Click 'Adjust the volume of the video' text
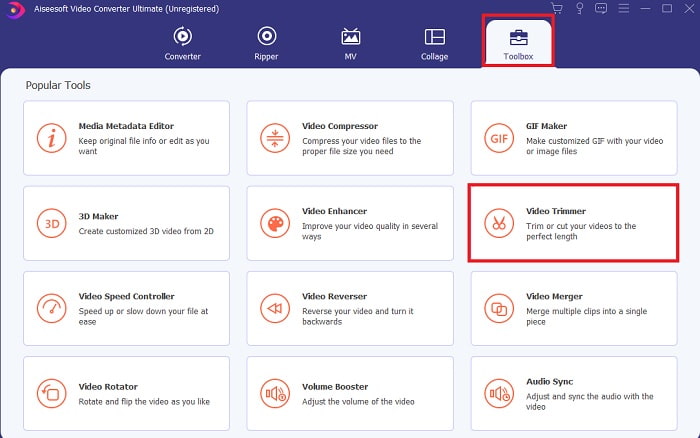 click(x=358, y=402)
